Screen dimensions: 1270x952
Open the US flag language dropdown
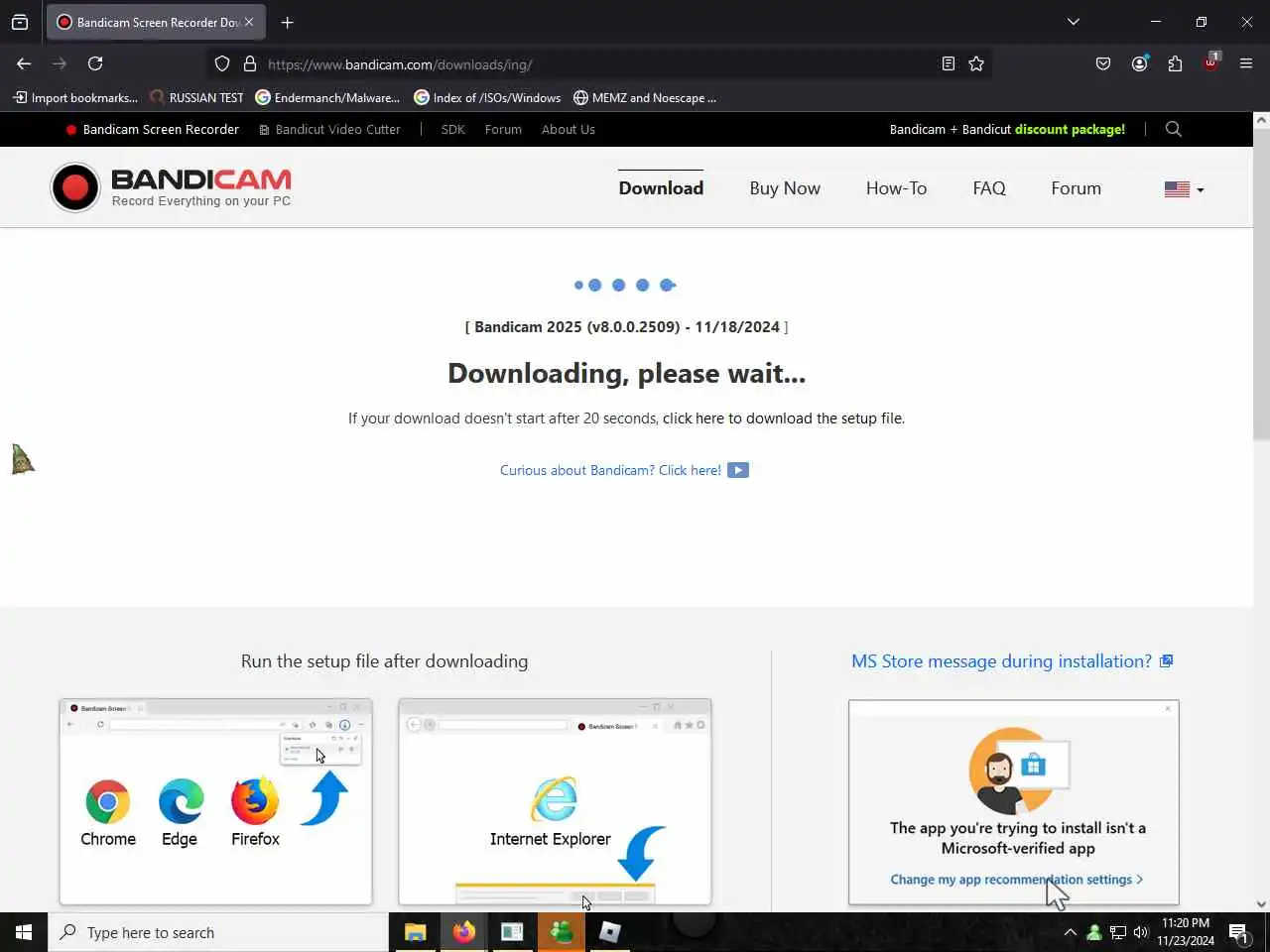click(x=1184, y=188)
